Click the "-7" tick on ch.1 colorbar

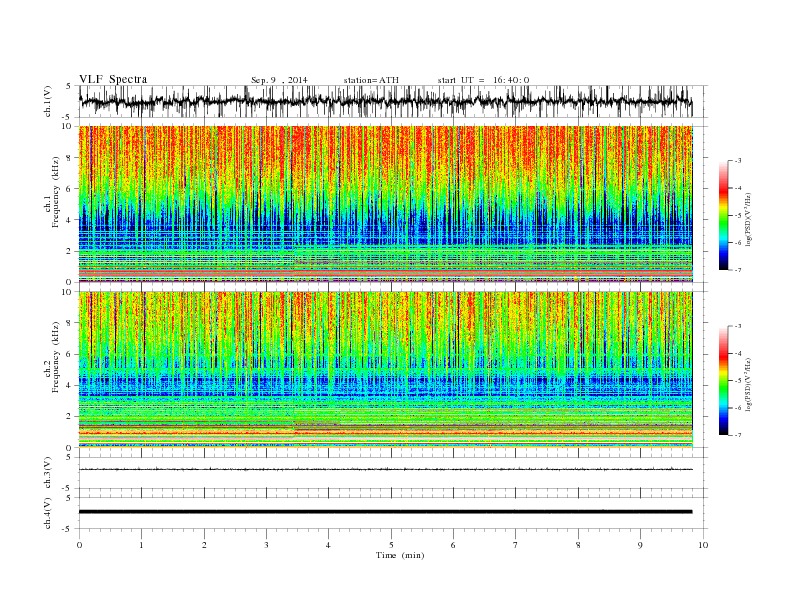pyautogui.click(x=738, y=270)
